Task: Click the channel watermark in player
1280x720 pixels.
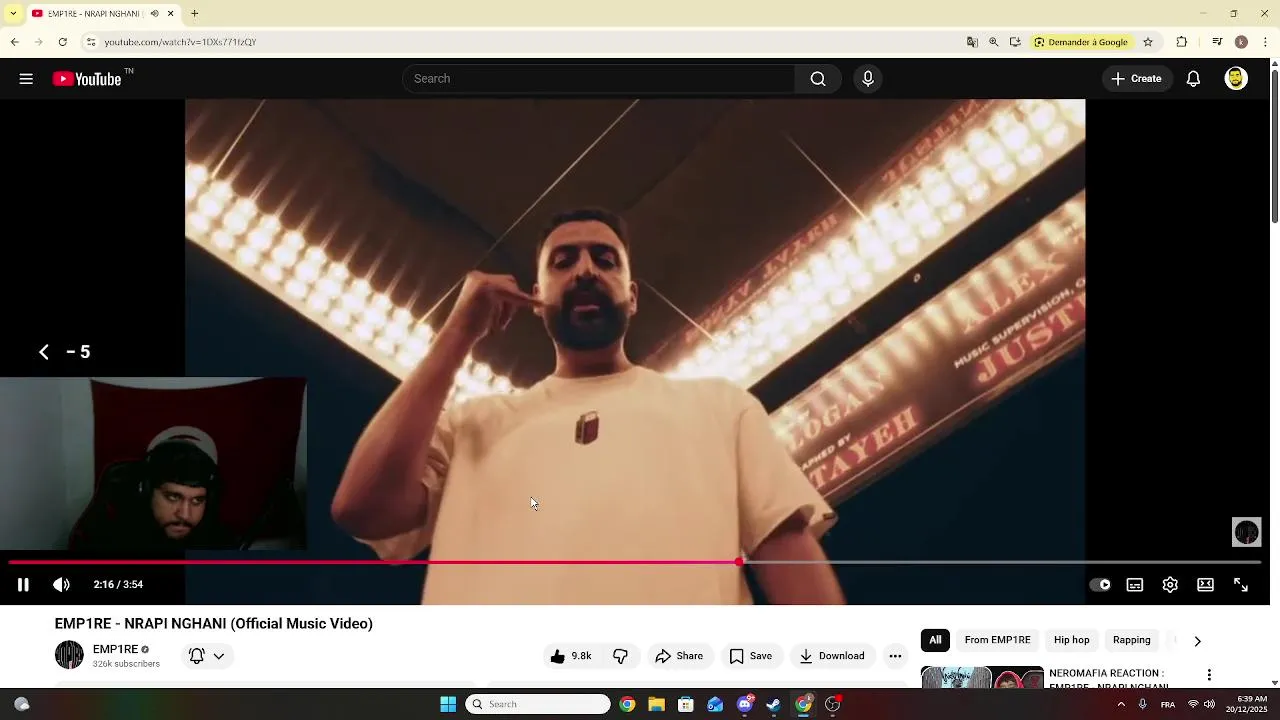Action: tap(1246, 532)
